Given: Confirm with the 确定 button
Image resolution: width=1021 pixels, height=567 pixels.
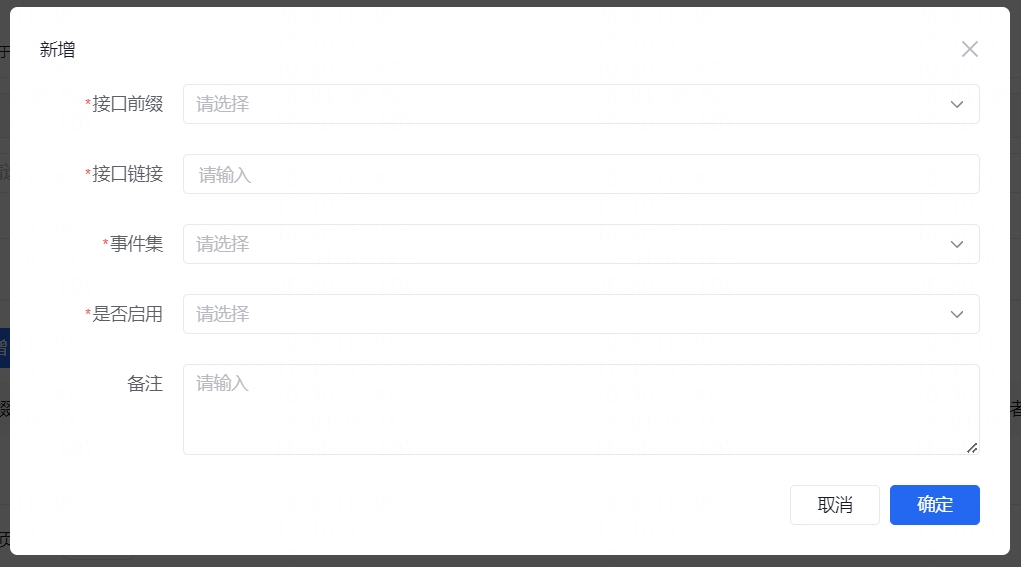Looking at the screenshot, I should point(934,505).
